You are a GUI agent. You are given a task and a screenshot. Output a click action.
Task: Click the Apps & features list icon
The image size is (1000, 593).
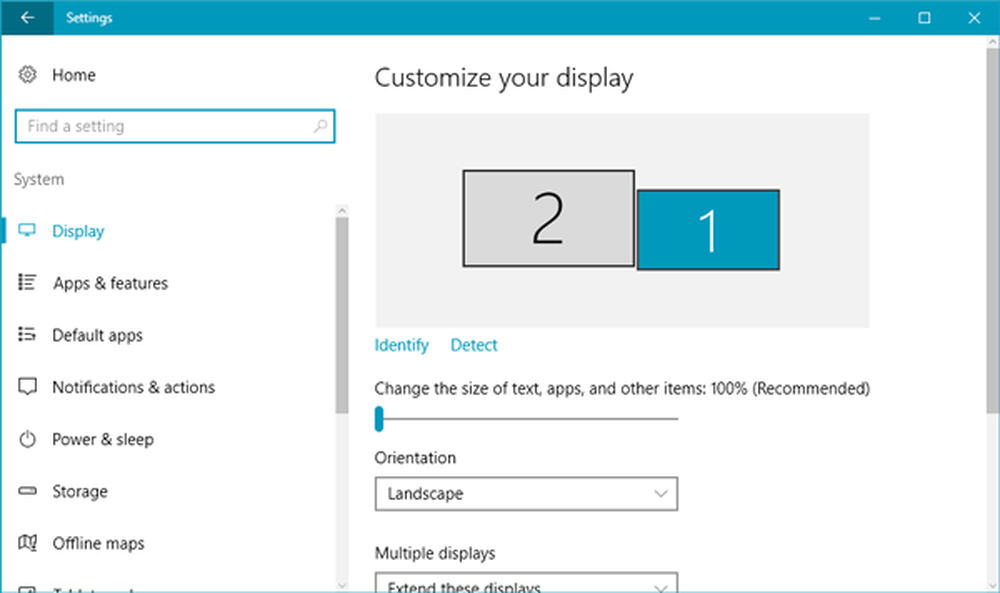[27, 282]
